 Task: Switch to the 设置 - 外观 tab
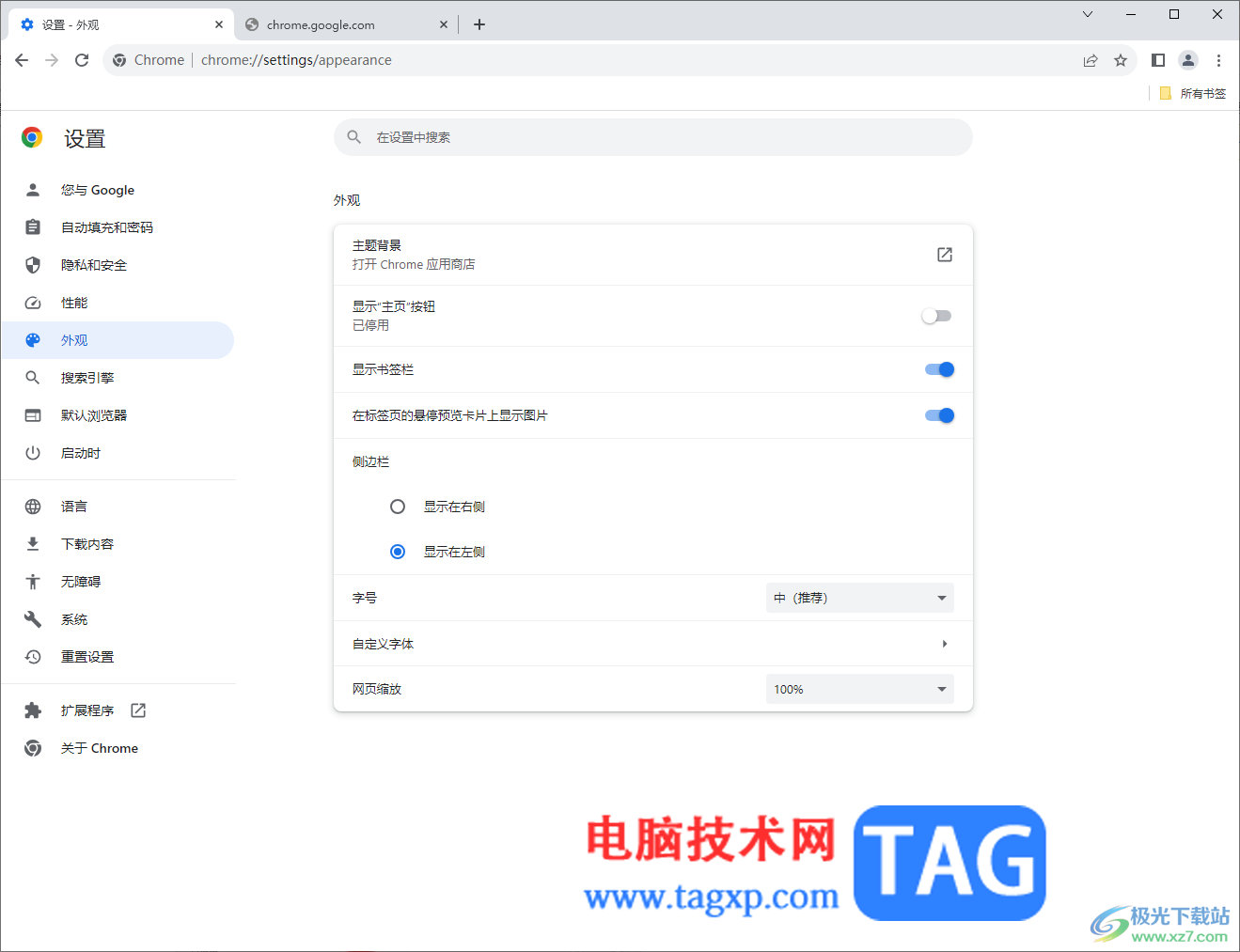point(120,24)
